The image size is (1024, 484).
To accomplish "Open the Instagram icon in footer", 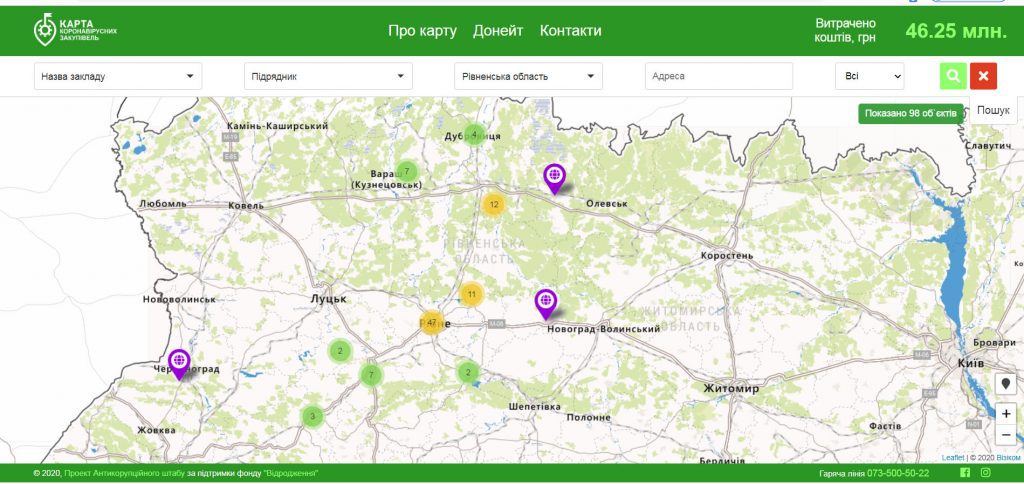I will pyautogui.click(x=985, y=473).
